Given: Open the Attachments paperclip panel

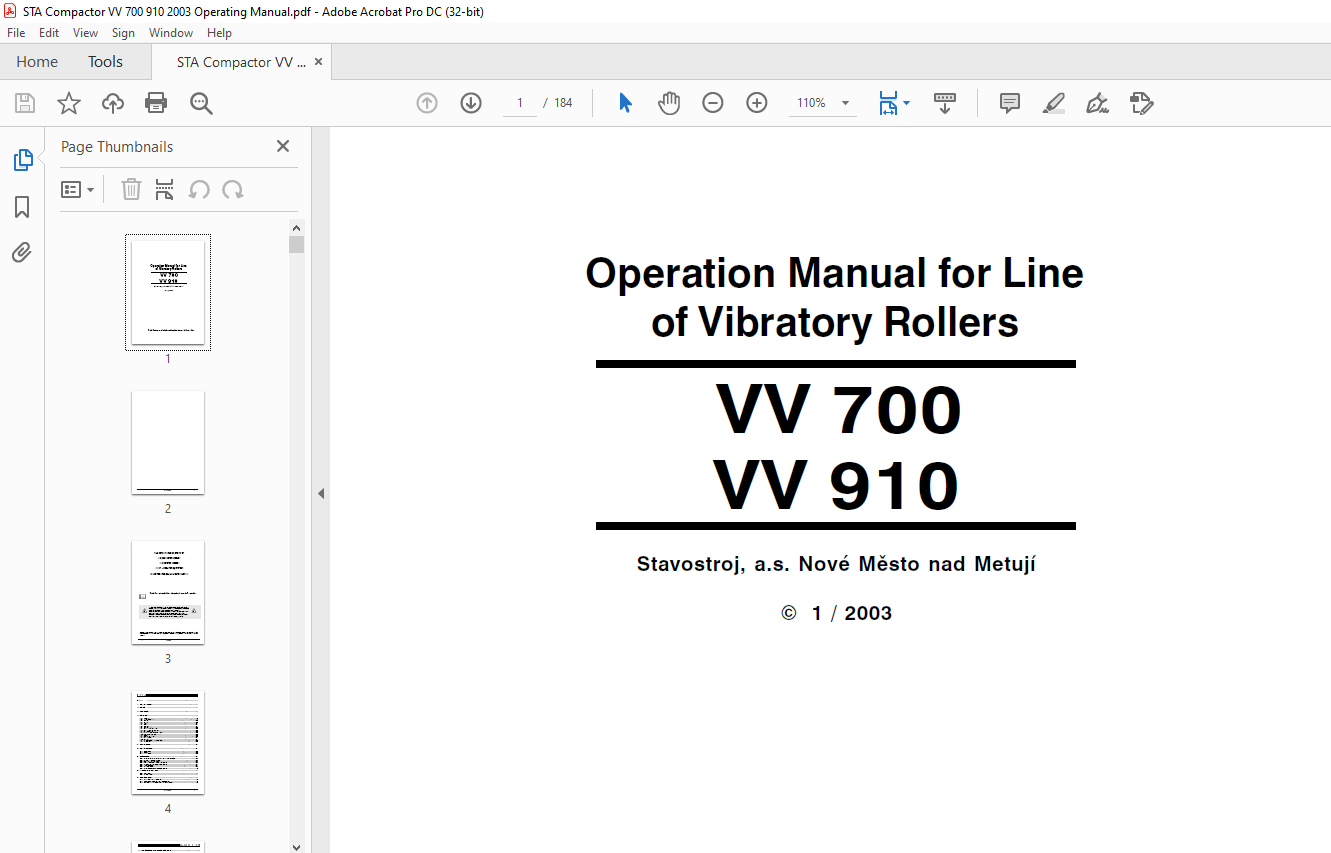Looking at the screenshot, I should [x=22, y=252].
